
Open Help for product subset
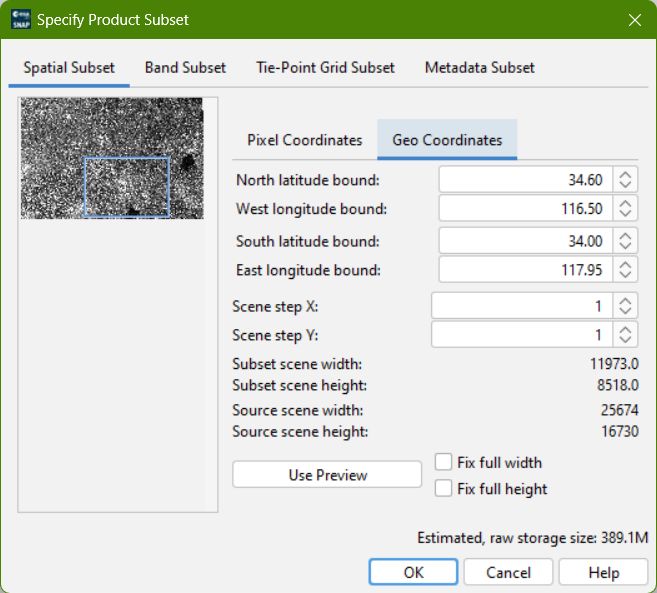pos(603,572)
